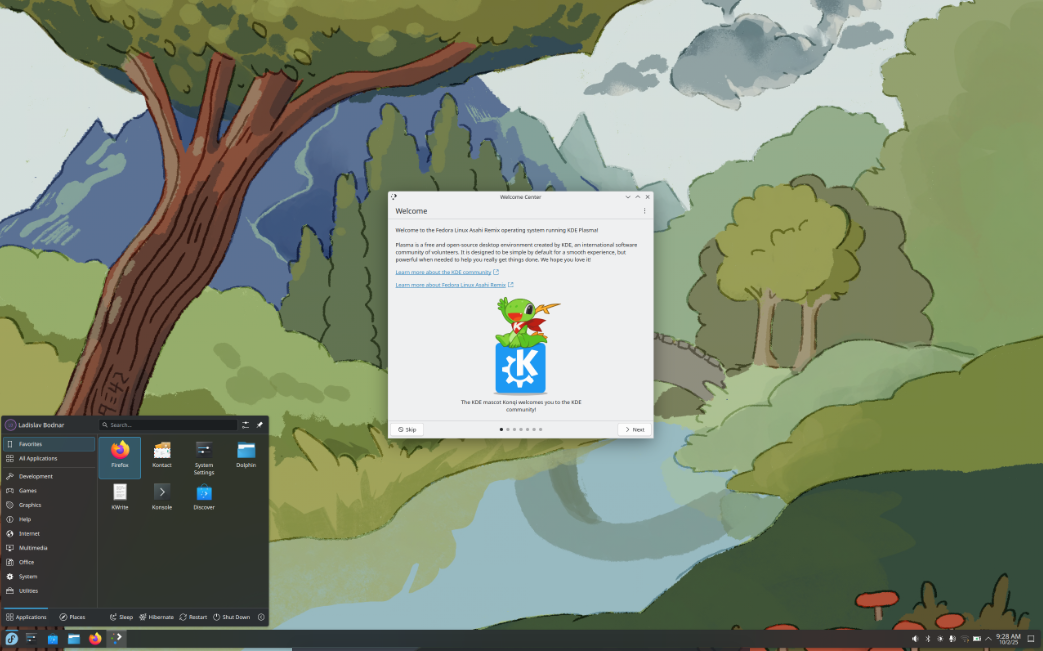This screenshot has width=1043, height=651.
Task: Pin the application launcher open
Action: (x=260, y=424)
